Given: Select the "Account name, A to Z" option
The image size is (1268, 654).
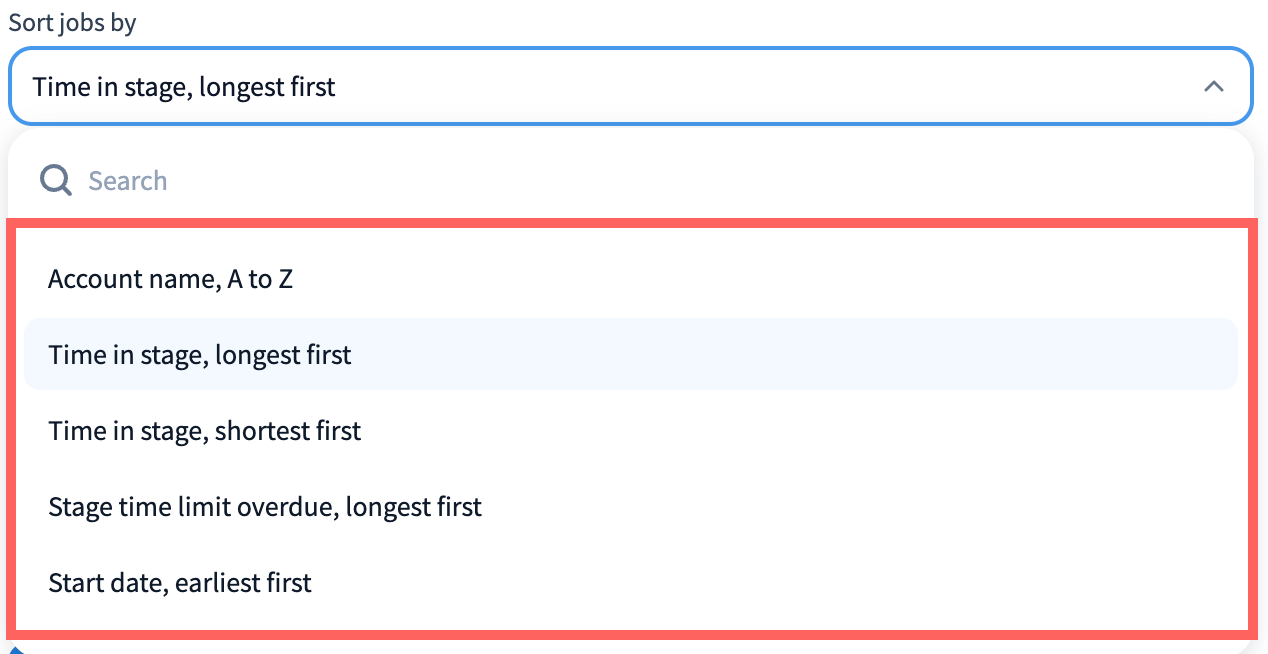Looking at the screenshot, I should [170, 279].
